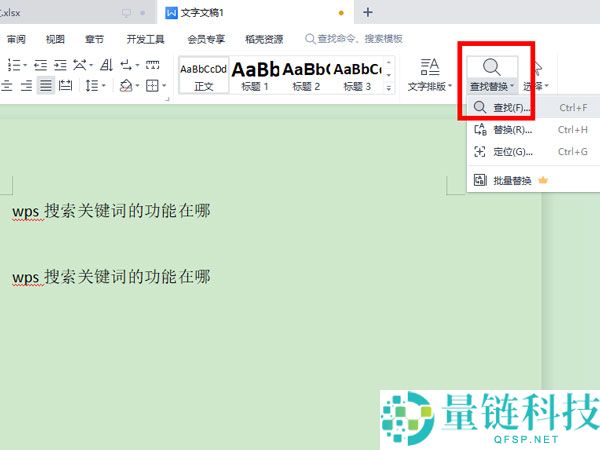Choose 定位(G) from the dropdown menu
Screen dimensions: 600x450
click(x=534, y=152)
